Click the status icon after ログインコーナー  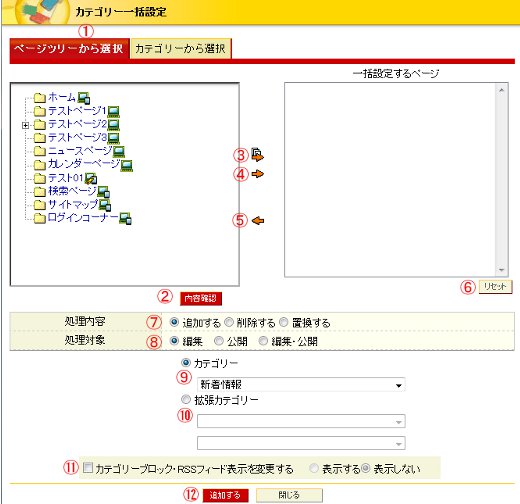pos(125,218)
